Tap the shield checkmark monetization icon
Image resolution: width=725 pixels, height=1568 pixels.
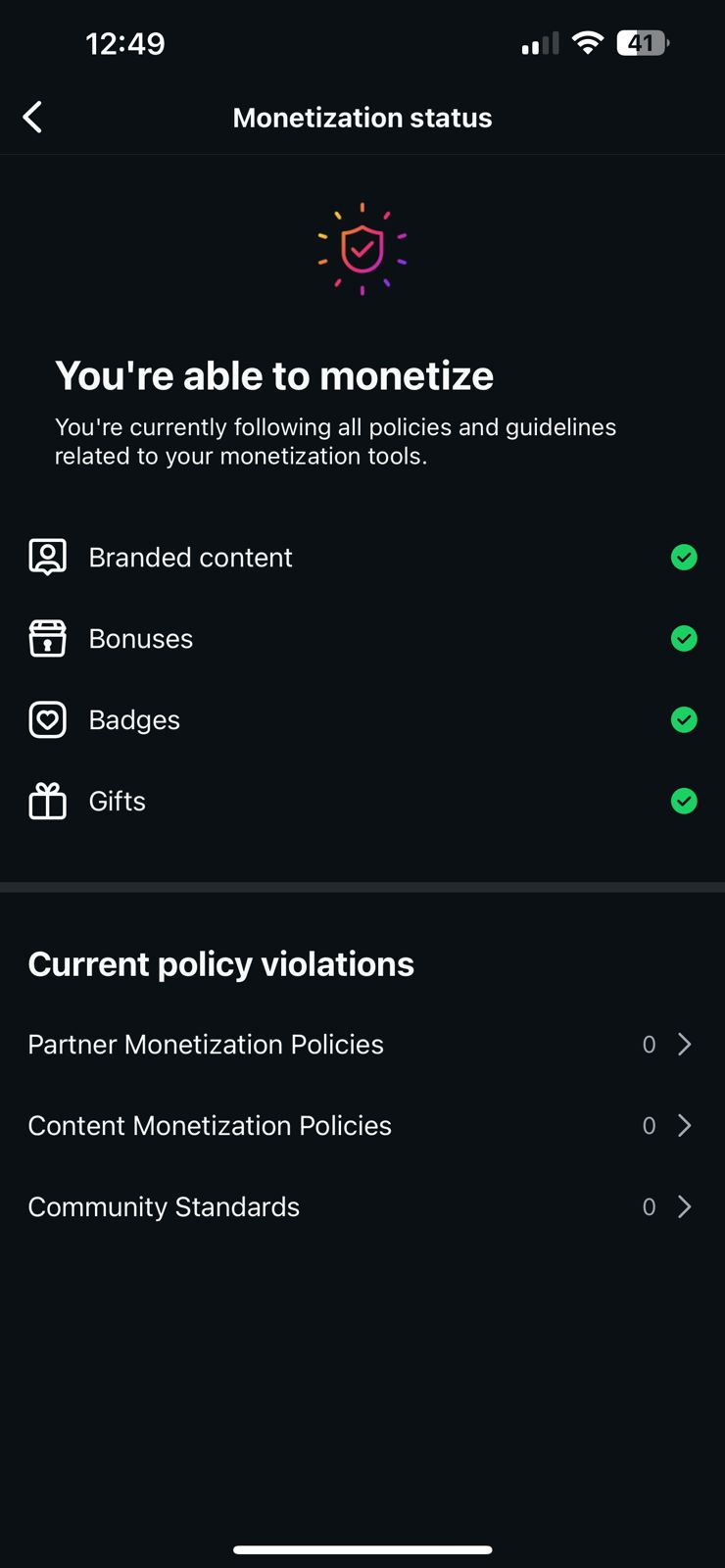coord(362,249)
